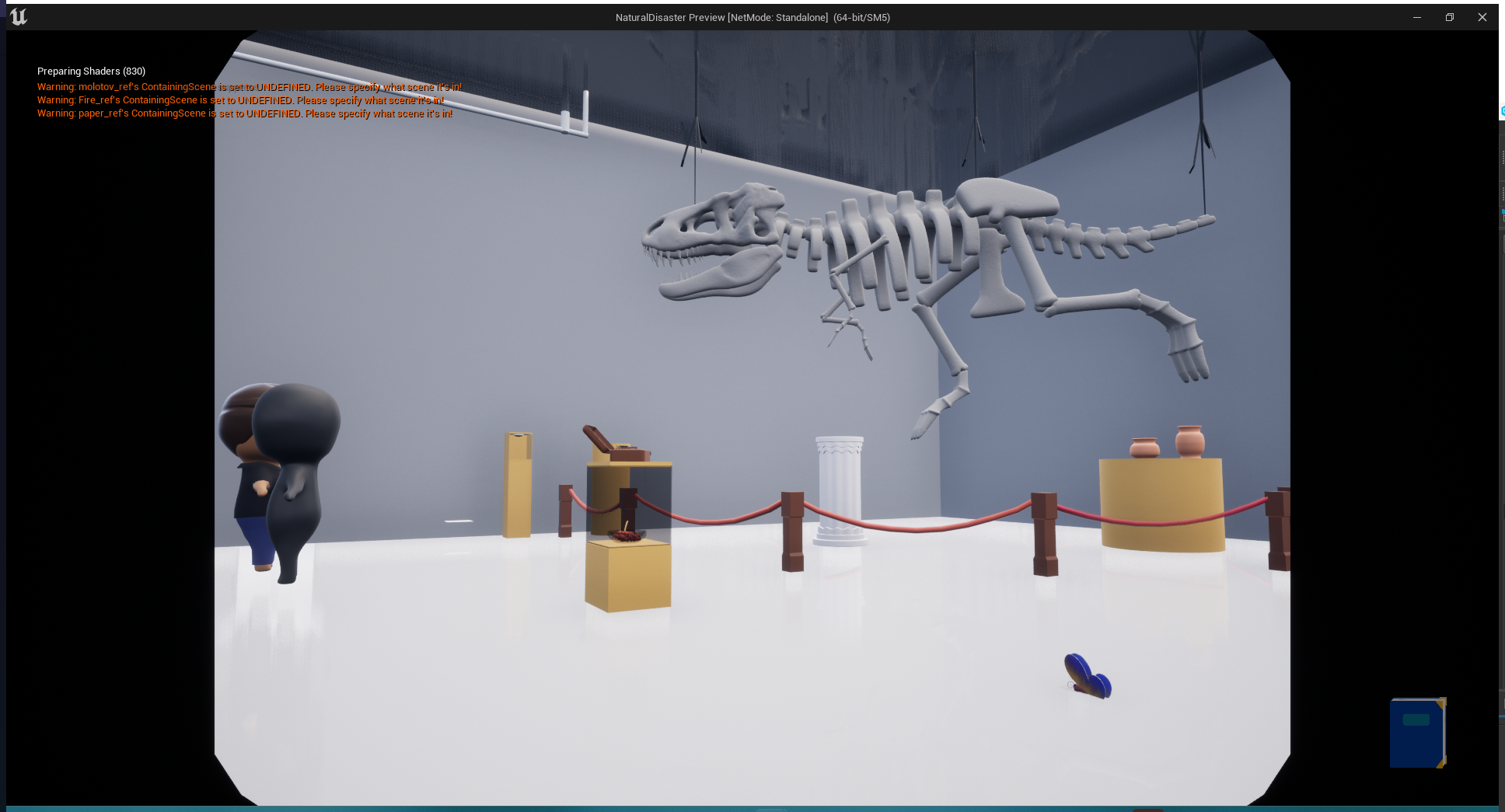Select the tall narrow wooden box
Viewport: 1505px width, 812px height.
pyautogui.click(x=518, y=485)
